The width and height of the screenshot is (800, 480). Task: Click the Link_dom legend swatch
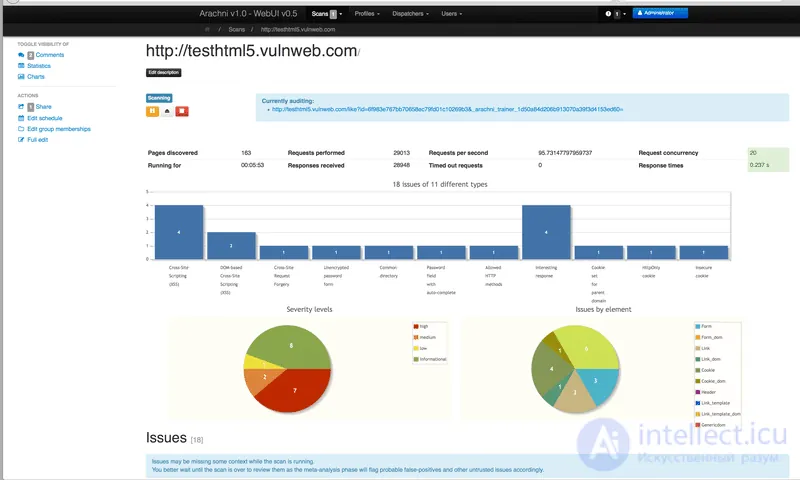[697, 359]
